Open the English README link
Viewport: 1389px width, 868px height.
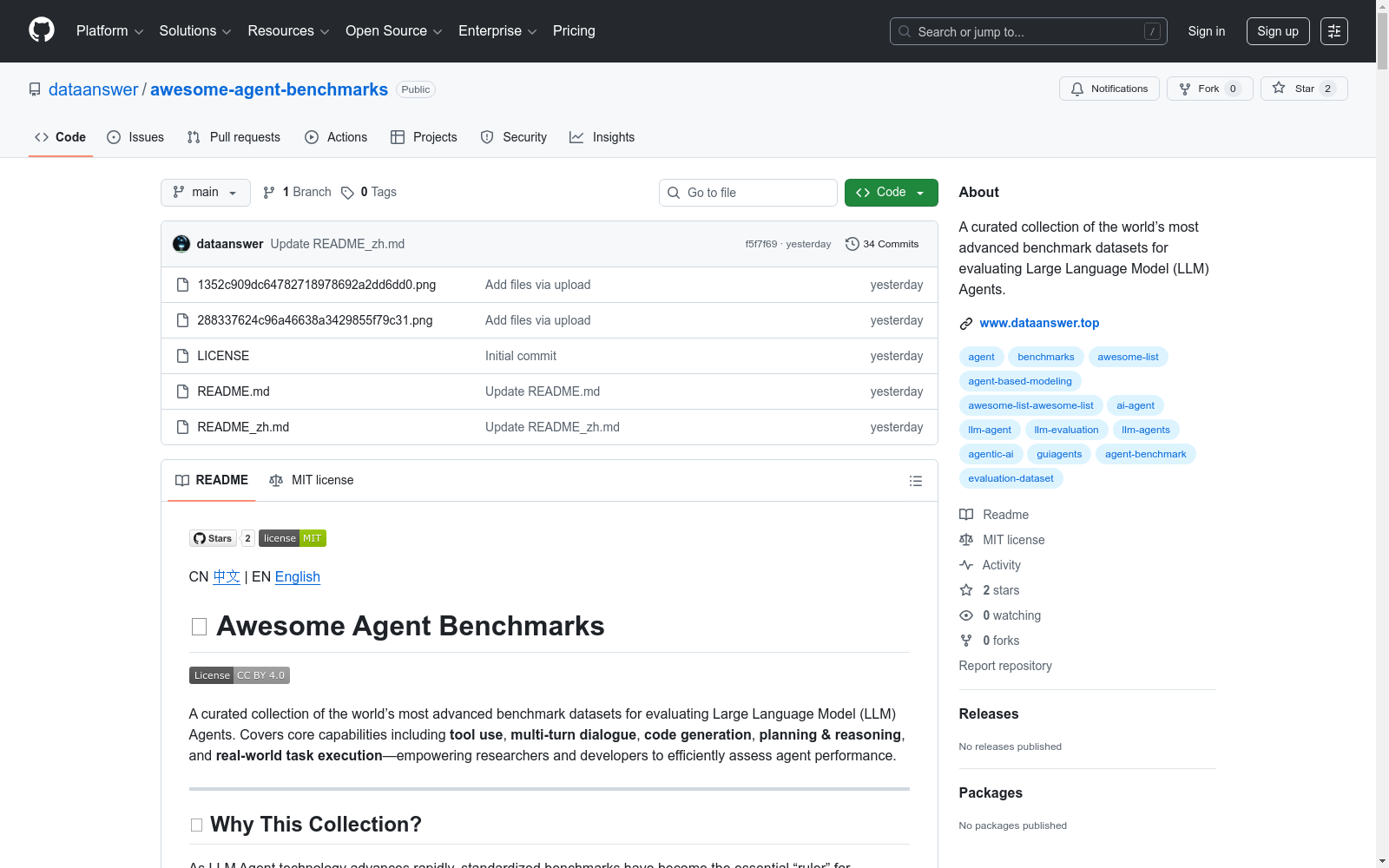[298, 576]
